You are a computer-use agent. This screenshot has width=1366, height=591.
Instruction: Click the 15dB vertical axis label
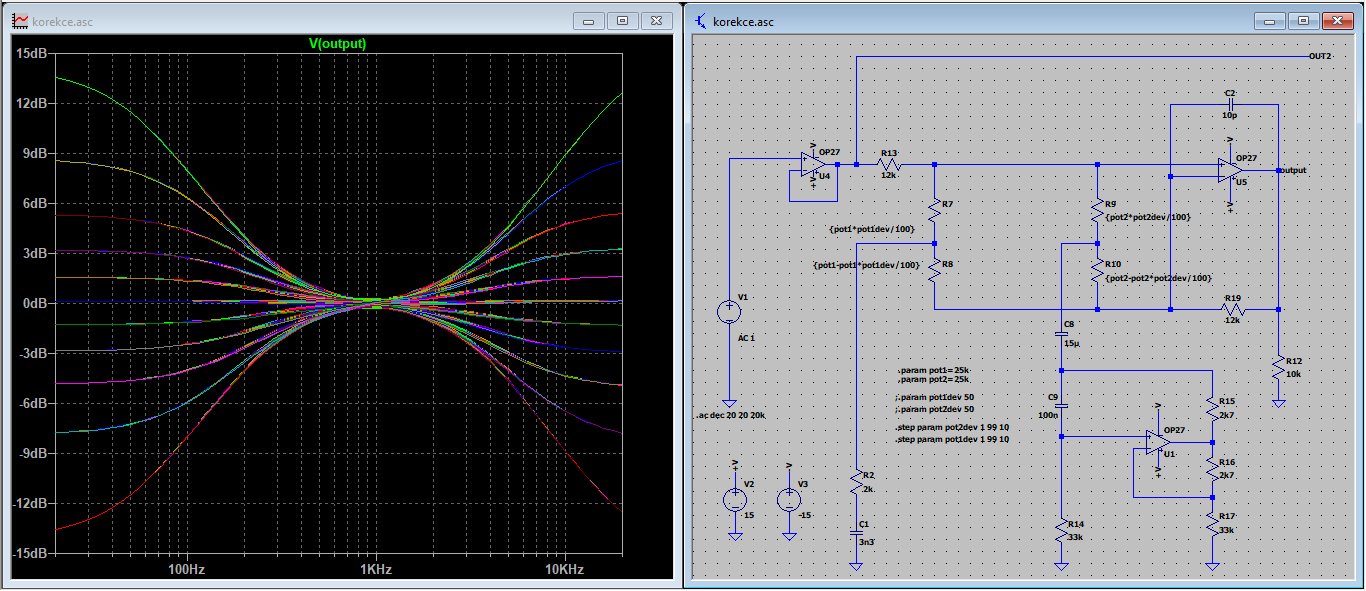click(33, 53)
